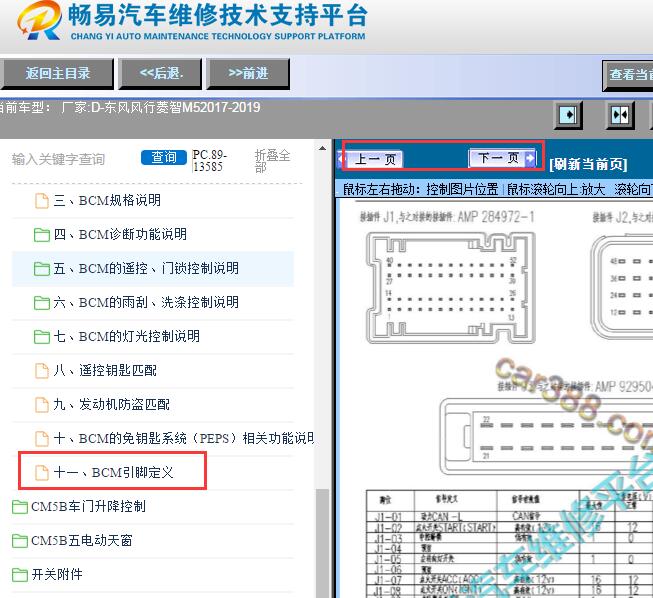The height and width of the screenshot is (598, 653).
Task: Click the collapse-panels double arrow icon
Action: tap(620, 114)
